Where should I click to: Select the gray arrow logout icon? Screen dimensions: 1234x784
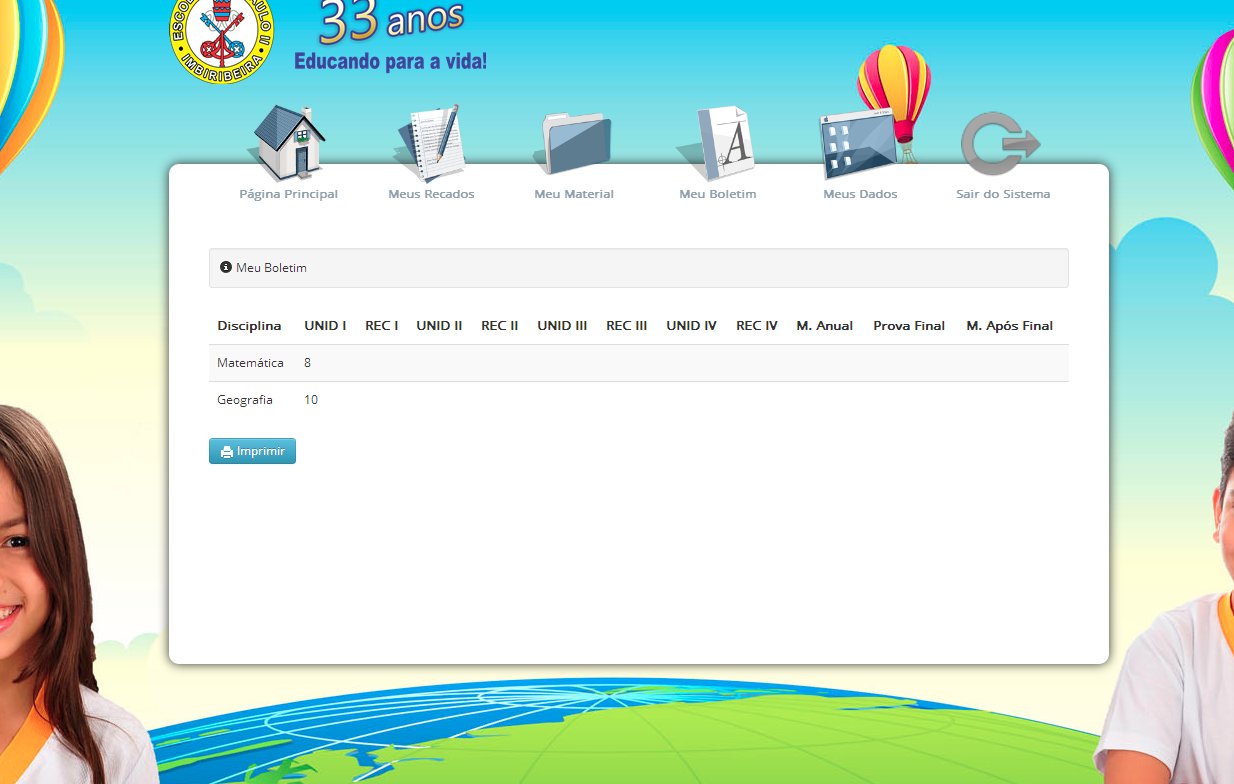tap(1001, 143)
